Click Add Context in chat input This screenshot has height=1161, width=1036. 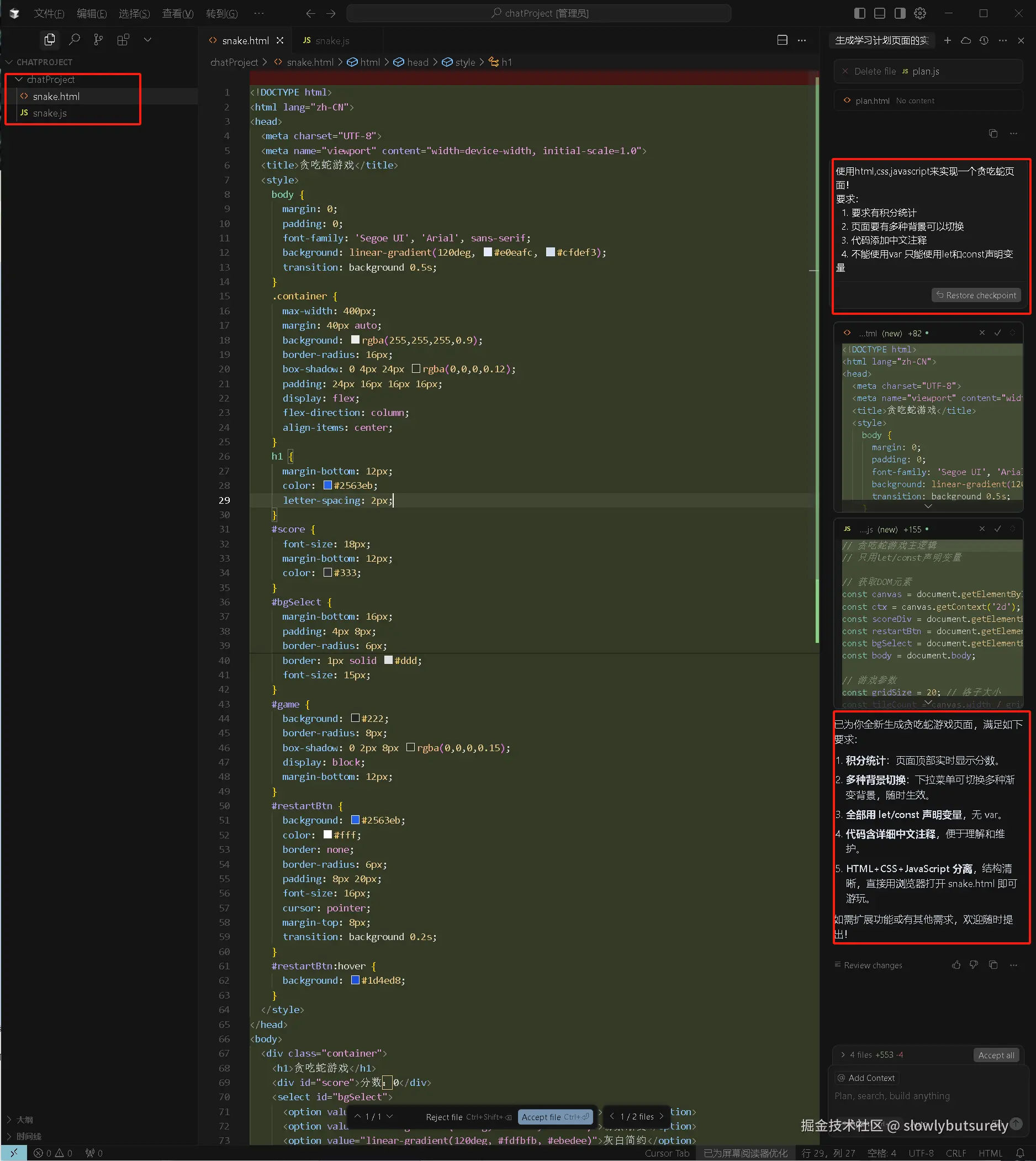[x=866, y=1078]
